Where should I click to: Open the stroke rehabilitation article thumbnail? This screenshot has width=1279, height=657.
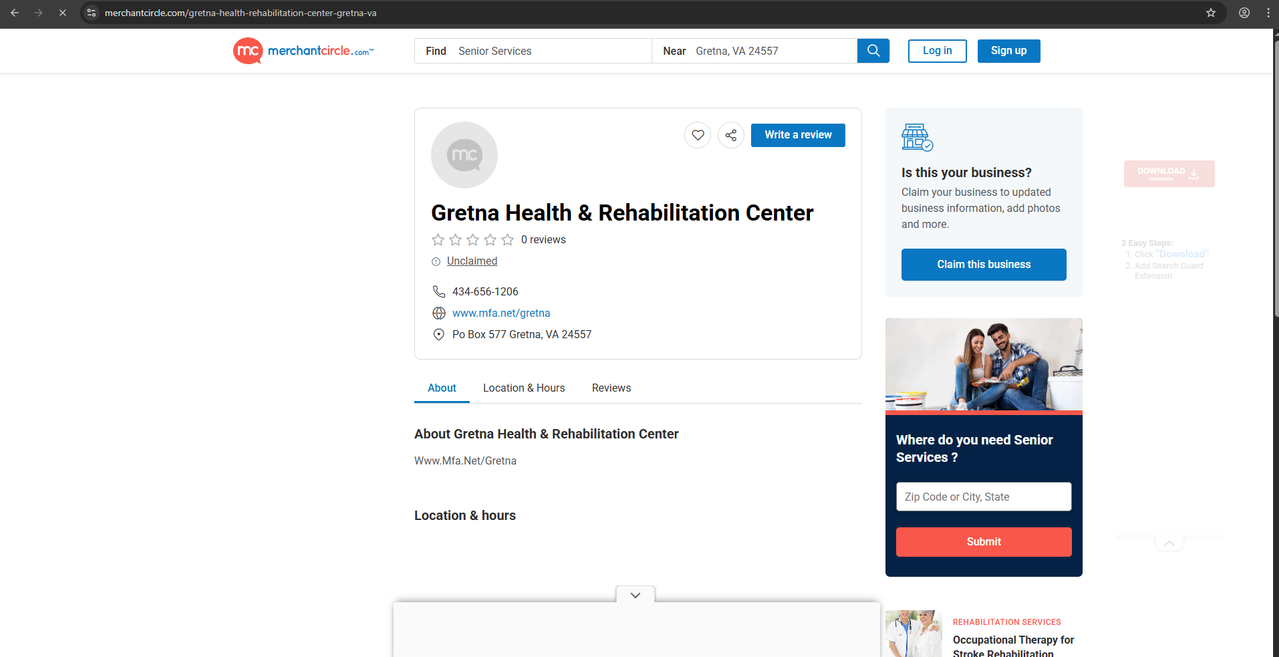point(913,634)
